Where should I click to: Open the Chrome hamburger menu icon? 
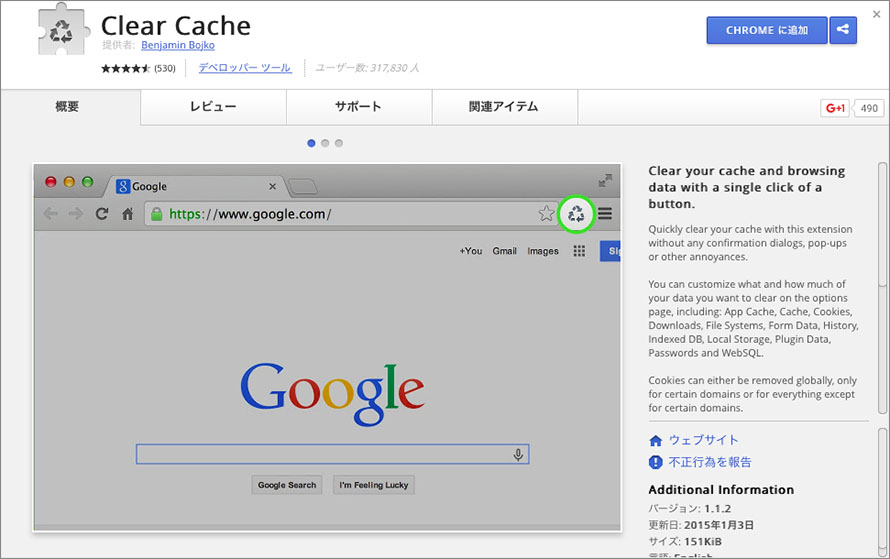click(x=605, y=214)
